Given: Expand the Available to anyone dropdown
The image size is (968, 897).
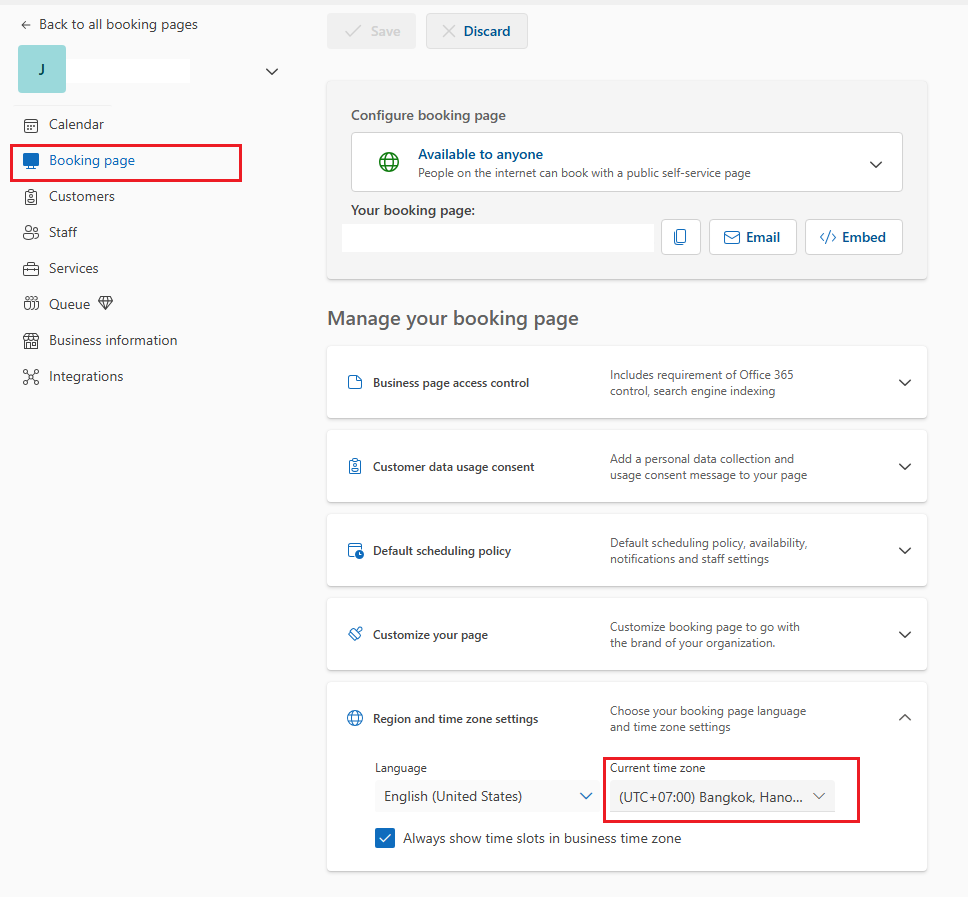Looking at the screenshot, I should point(875,164).
